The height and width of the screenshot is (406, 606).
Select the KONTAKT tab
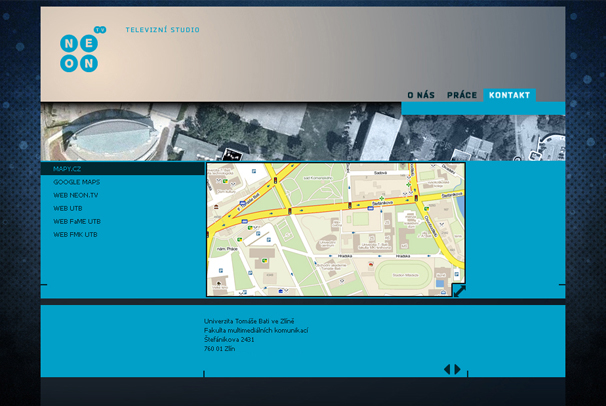point(509,95)
